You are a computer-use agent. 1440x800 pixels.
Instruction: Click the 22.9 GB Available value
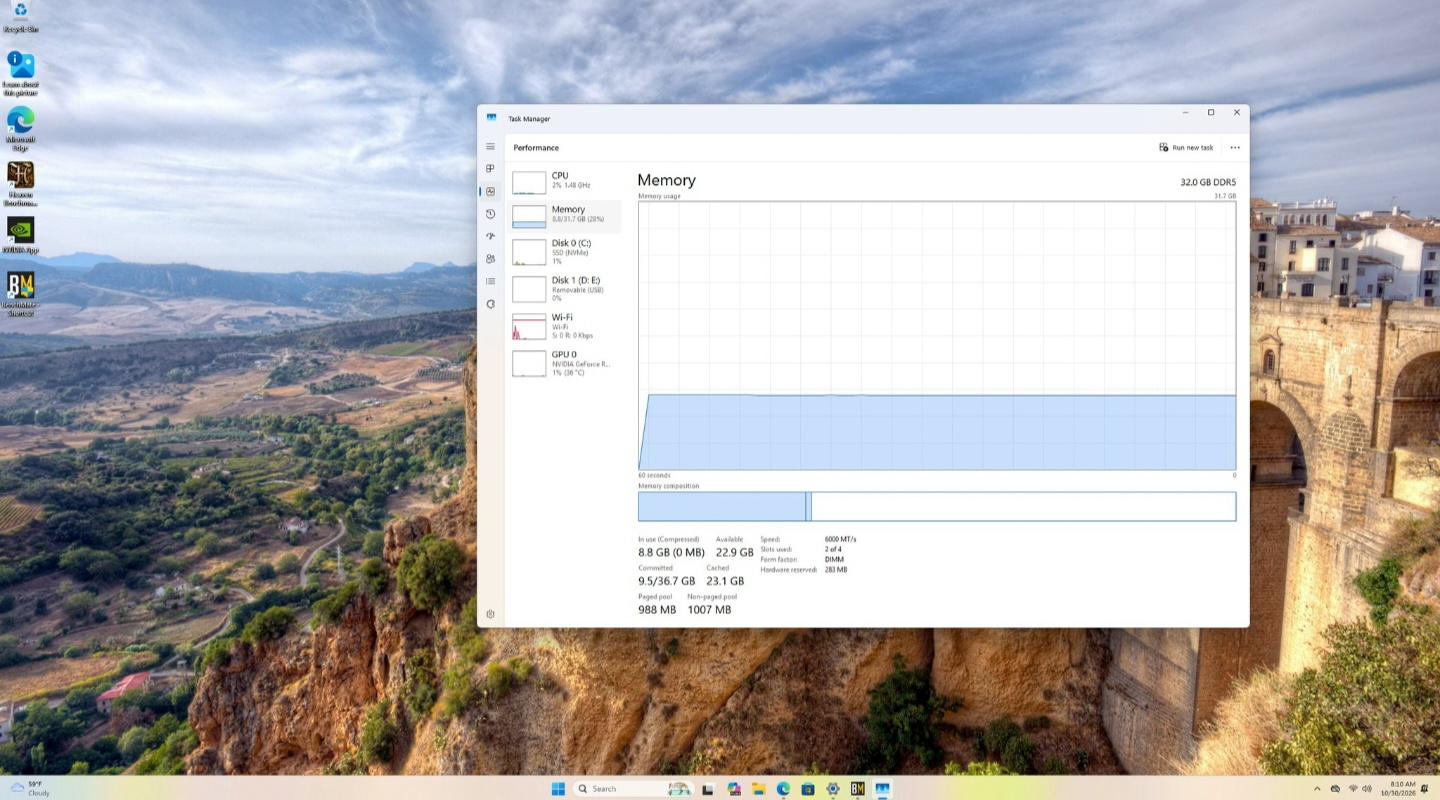pos(735,552)
